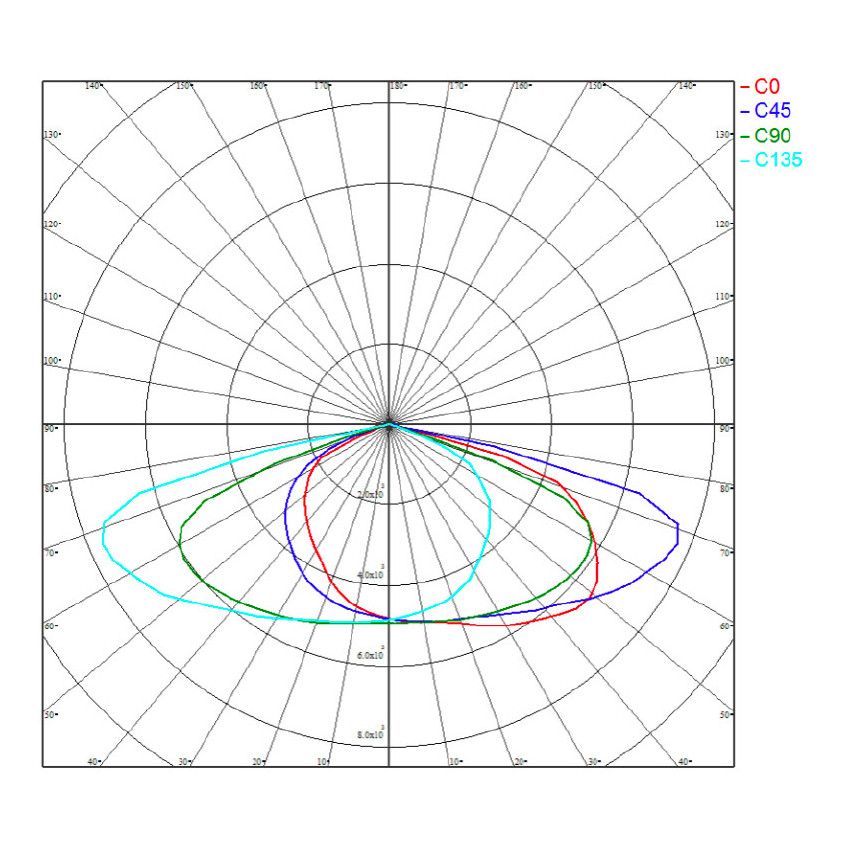
Task: Click the 2.0x10³ radial scale label
Action: click(x=371, y=492)
